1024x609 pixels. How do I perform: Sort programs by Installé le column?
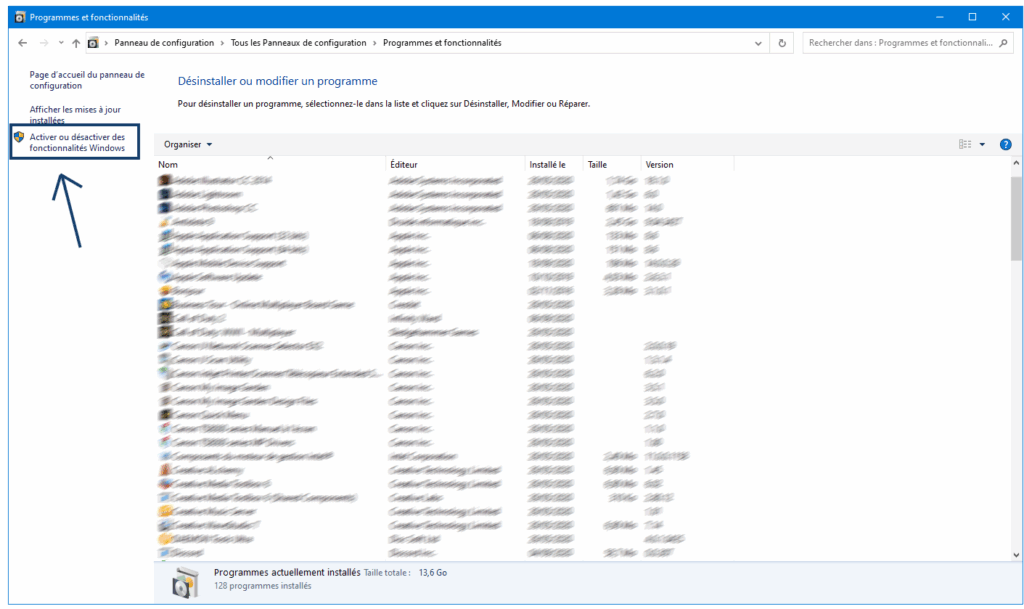(x=548, y=165)
